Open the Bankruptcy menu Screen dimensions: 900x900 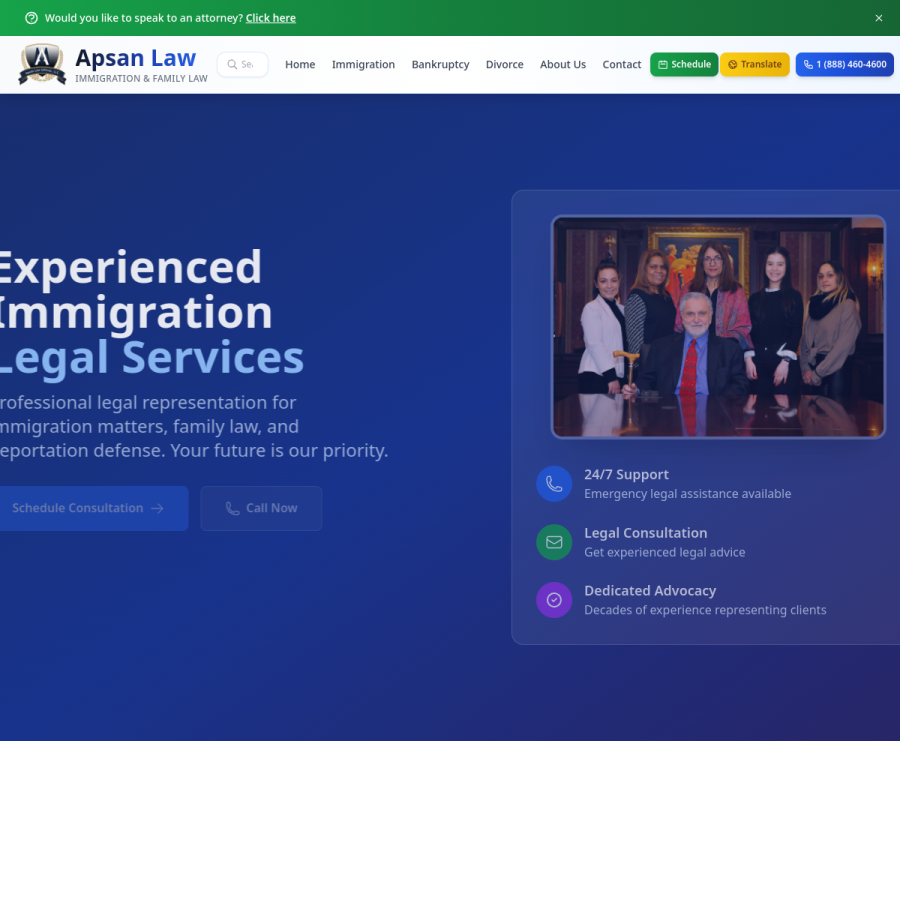[x=440, y=64]
